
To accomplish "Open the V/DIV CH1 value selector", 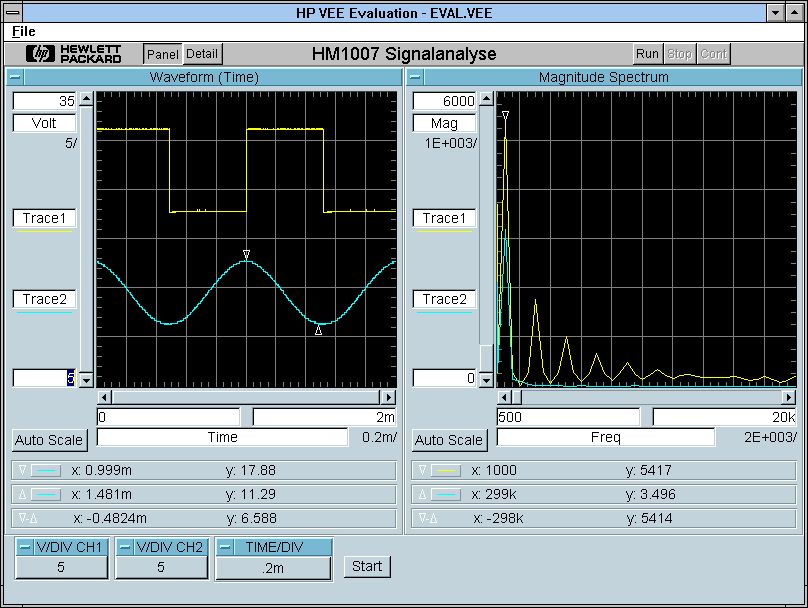I will pos(61,567).
